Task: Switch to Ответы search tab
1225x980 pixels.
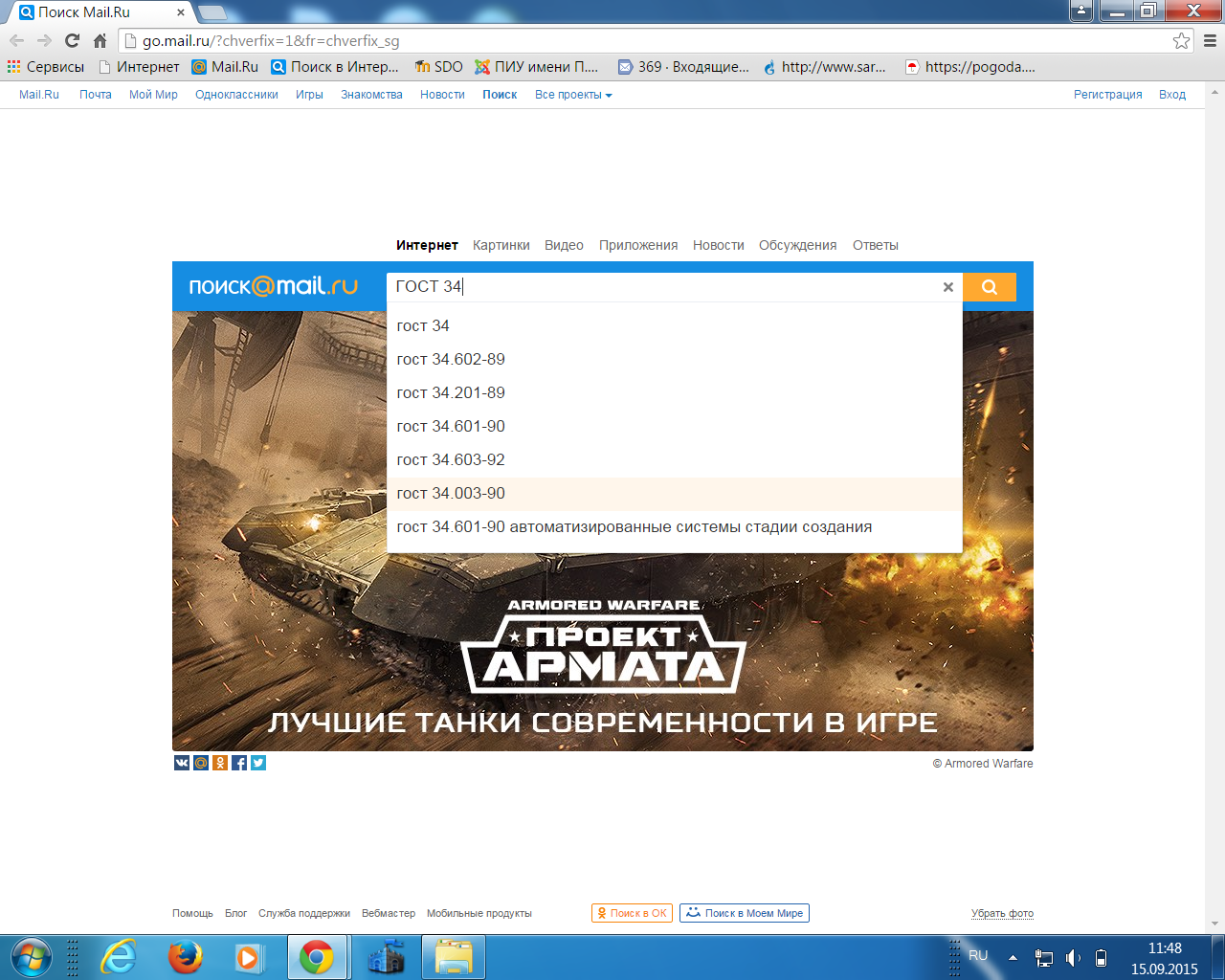Action: coord(876,245)
